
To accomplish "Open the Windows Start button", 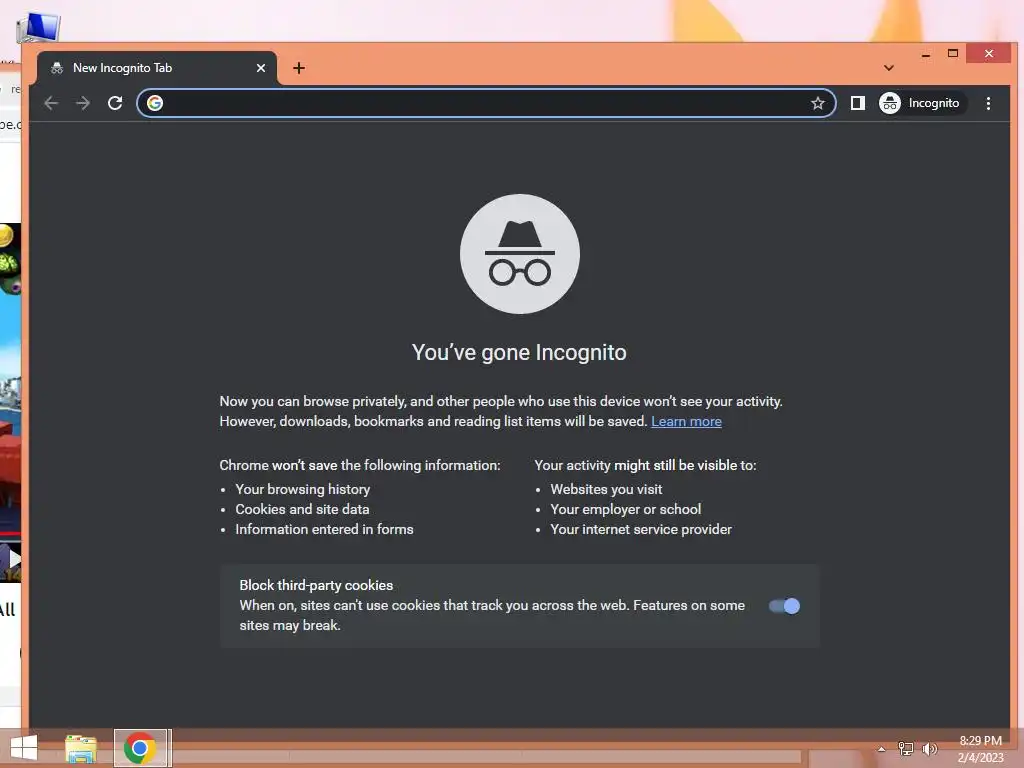I will click(24, 748).
